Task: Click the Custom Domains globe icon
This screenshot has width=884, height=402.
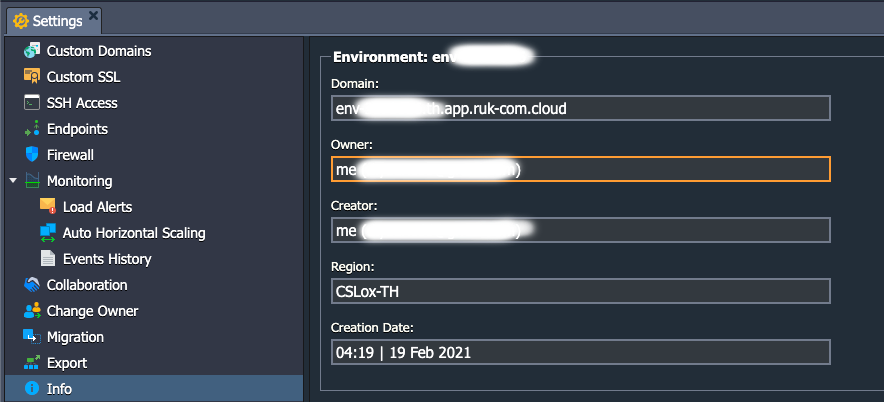Action: pyautogui.click(x=32, y=51)
